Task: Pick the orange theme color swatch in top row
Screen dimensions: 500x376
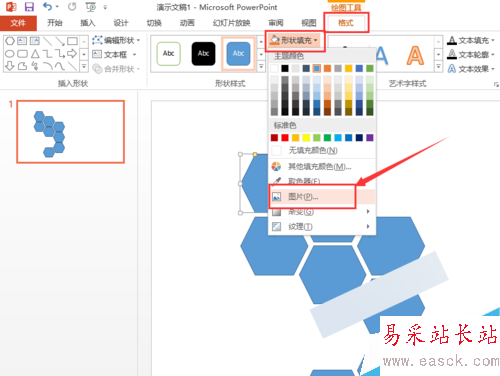Action: click(x=327, y=68)
